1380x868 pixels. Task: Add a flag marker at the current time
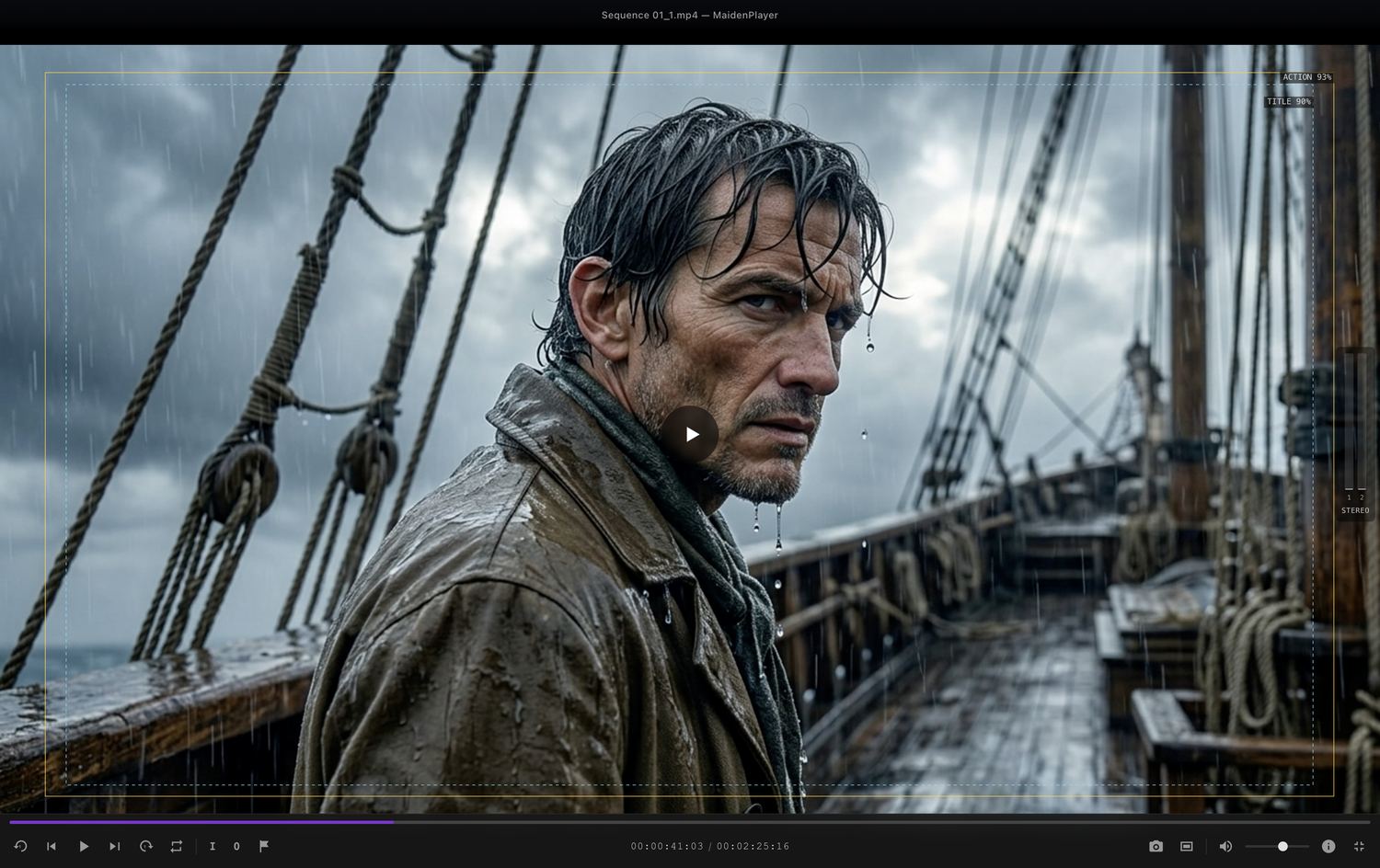coord(264,846)
